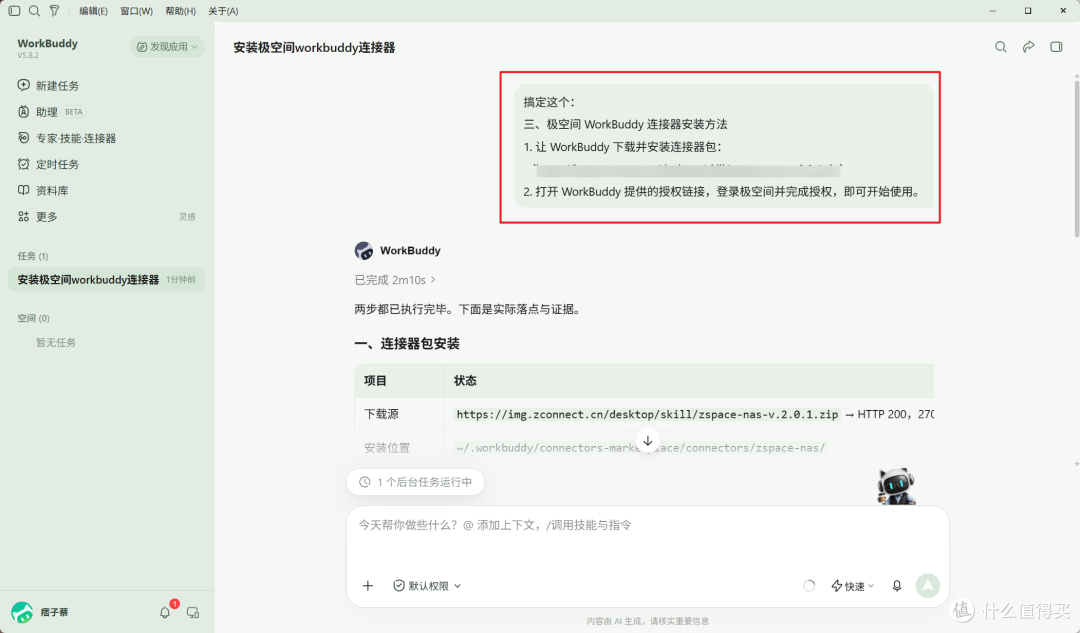The image size is (1080, 633).
Task: Share the conversation with arrow icon
Action: point(1028,47)
